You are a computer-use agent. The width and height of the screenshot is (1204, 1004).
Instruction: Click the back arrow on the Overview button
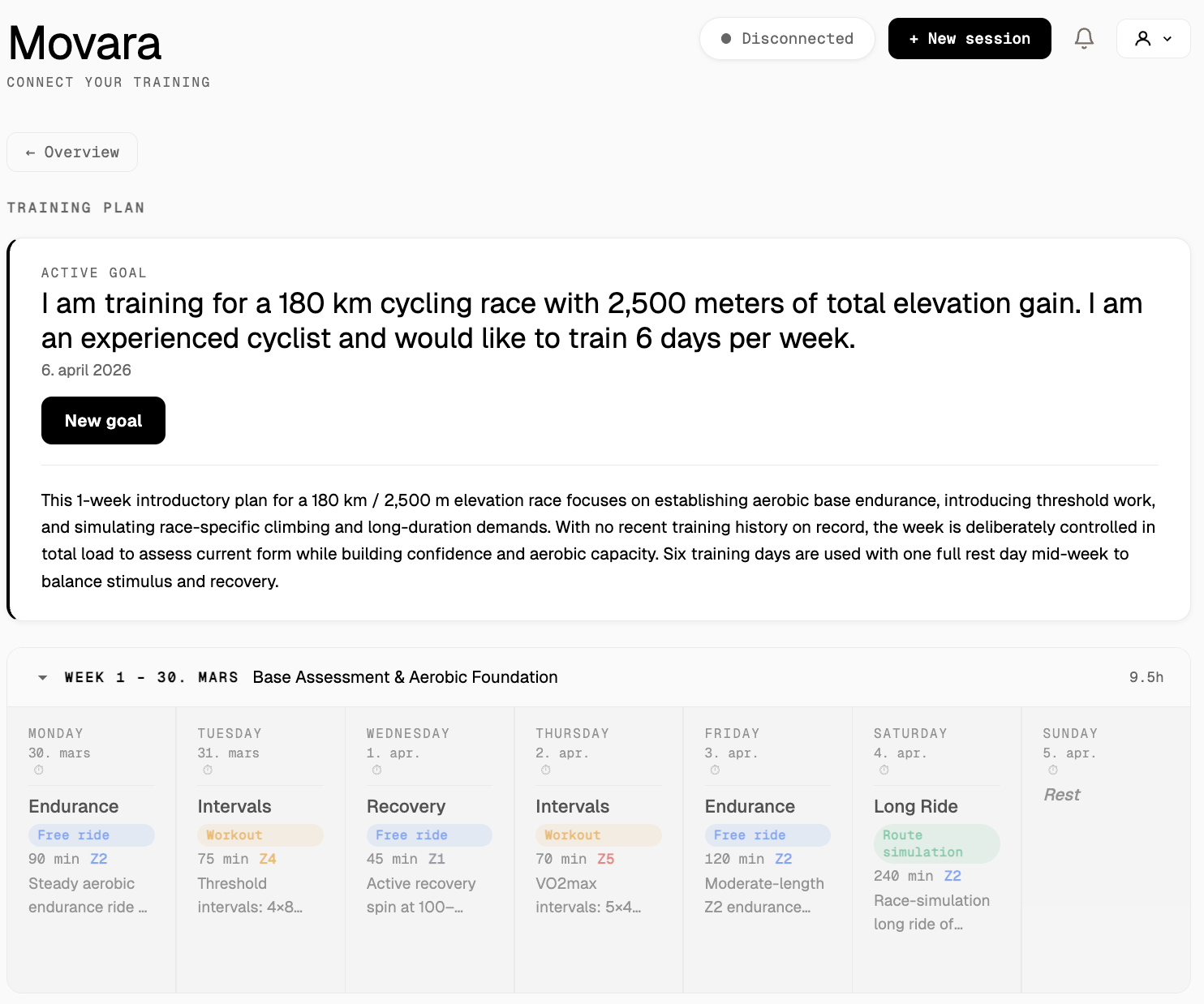point(30,152)
